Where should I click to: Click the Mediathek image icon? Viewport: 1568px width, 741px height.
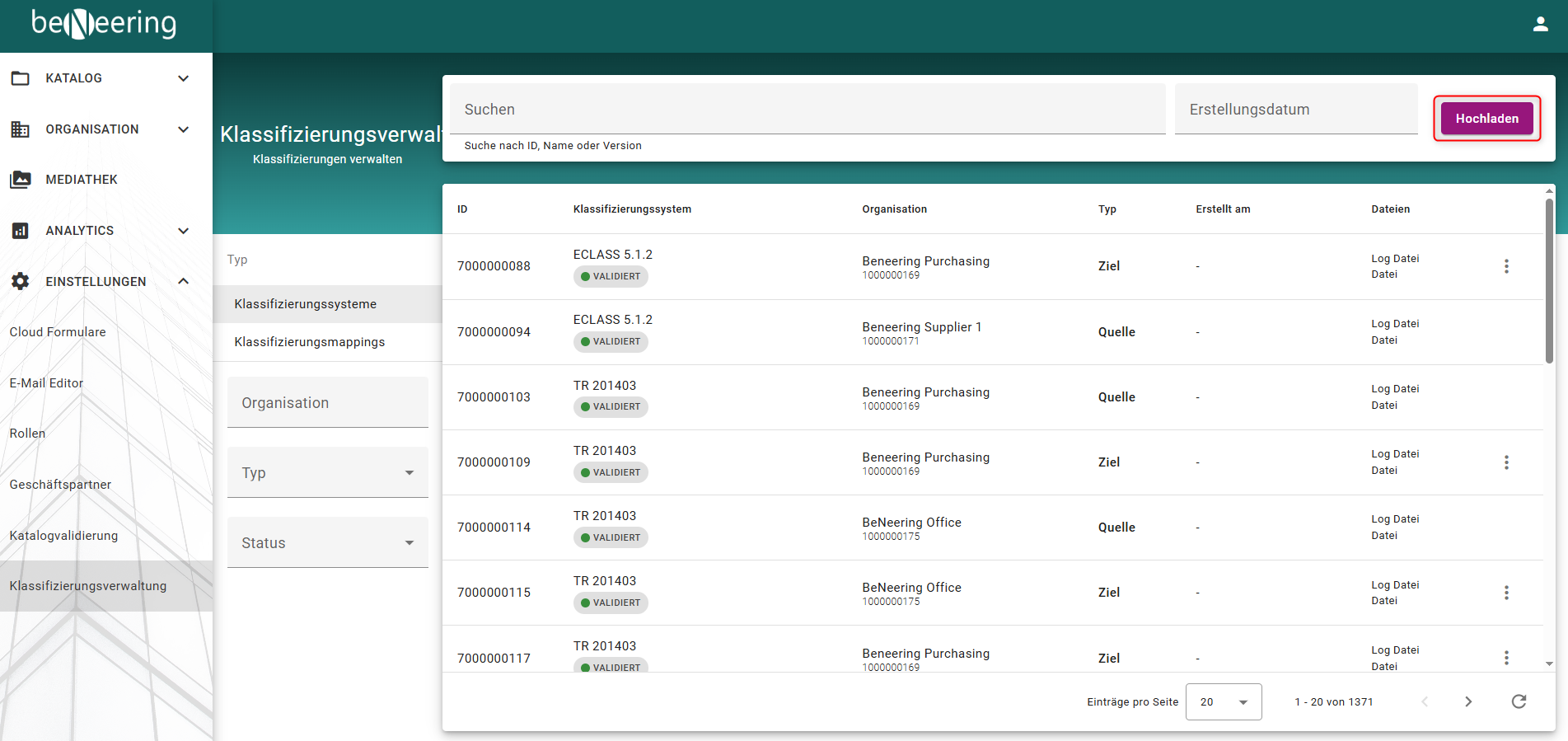tap(21, 180)
